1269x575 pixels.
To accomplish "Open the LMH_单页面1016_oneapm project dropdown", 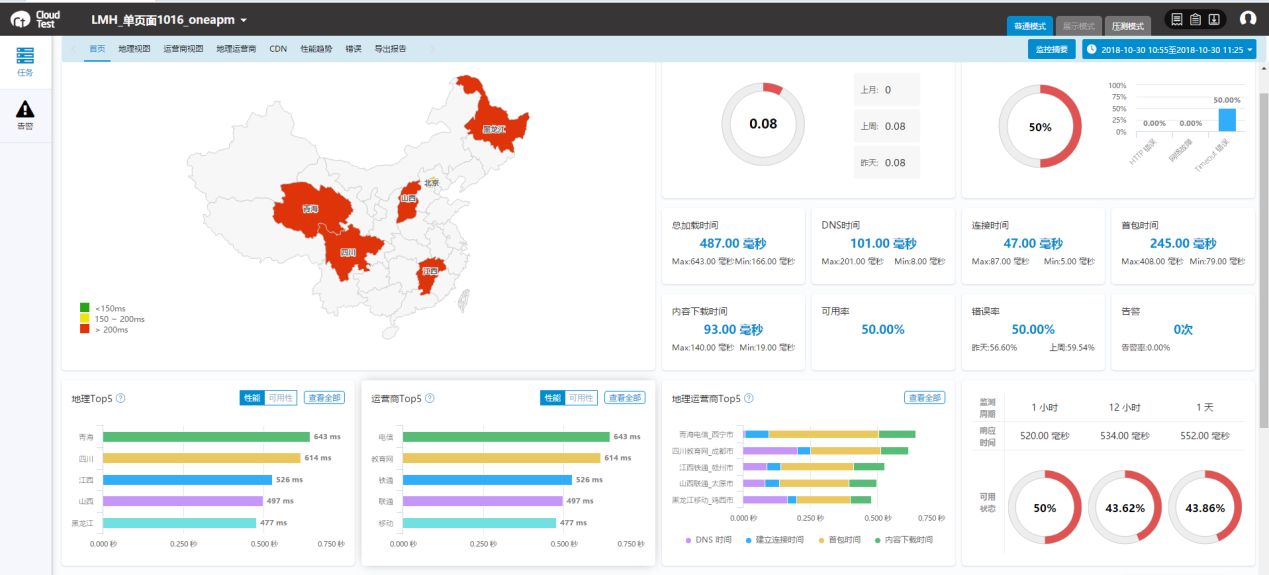I will point(169,20).
